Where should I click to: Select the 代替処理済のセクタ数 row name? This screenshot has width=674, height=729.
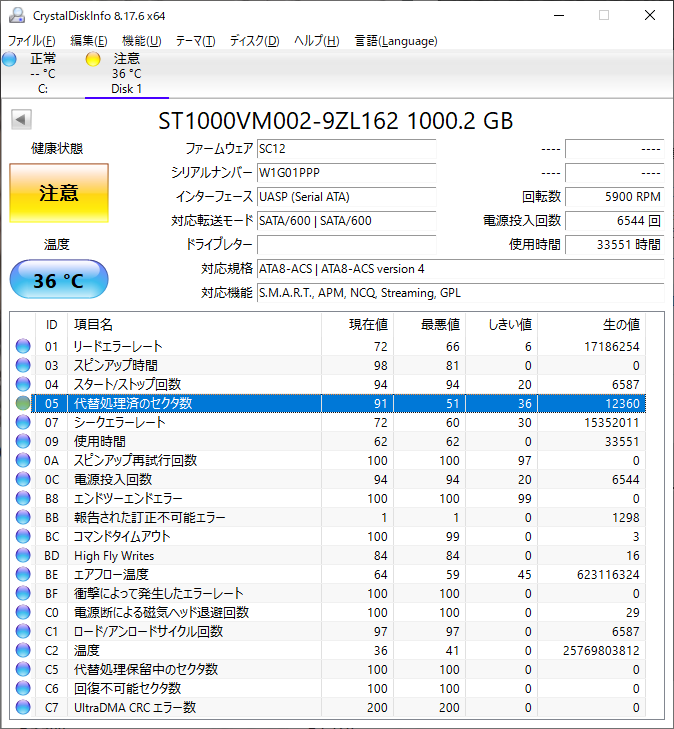133,403
